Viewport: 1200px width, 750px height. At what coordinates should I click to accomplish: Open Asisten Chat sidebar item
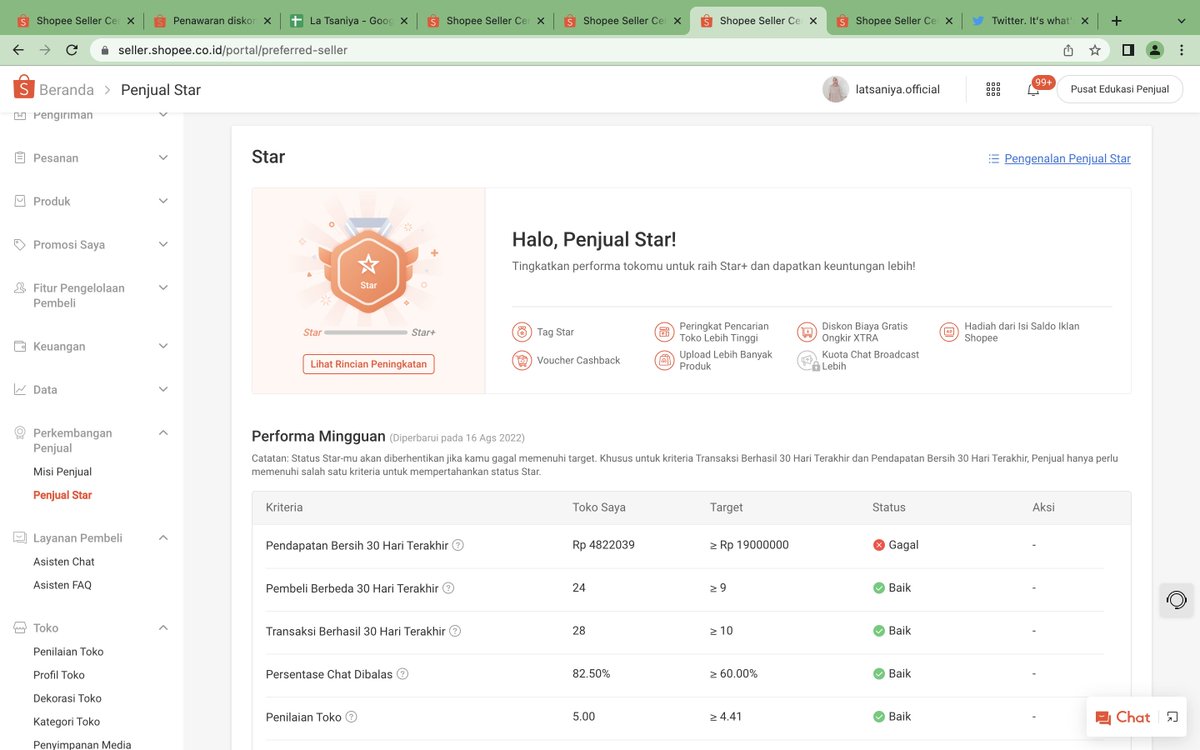coord(64,562)
